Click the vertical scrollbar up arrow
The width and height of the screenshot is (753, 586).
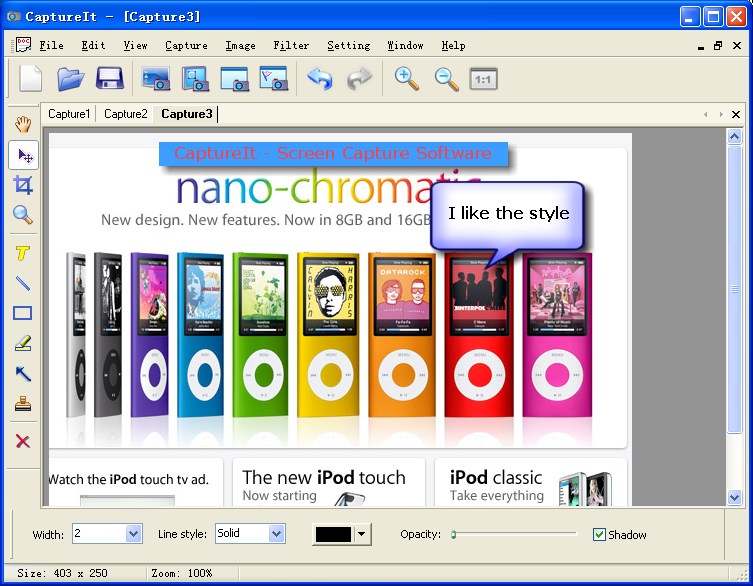[734, 137]
